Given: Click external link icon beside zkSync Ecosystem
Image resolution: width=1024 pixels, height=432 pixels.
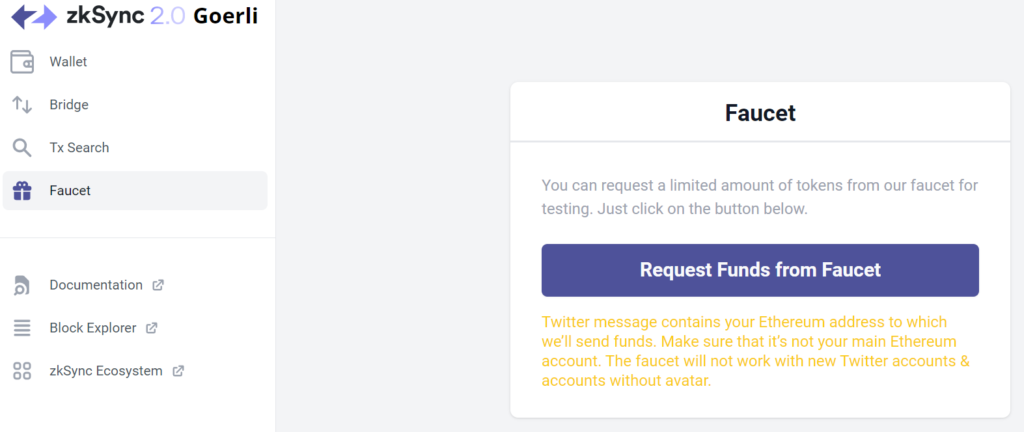Looking at the screenshot, I should pyautogui.click(x=178, y=371).
